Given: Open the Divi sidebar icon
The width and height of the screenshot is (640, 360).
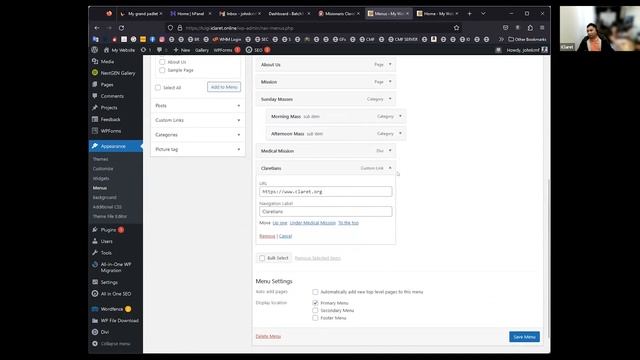Looking at the screenshot, I should [95, 332].
